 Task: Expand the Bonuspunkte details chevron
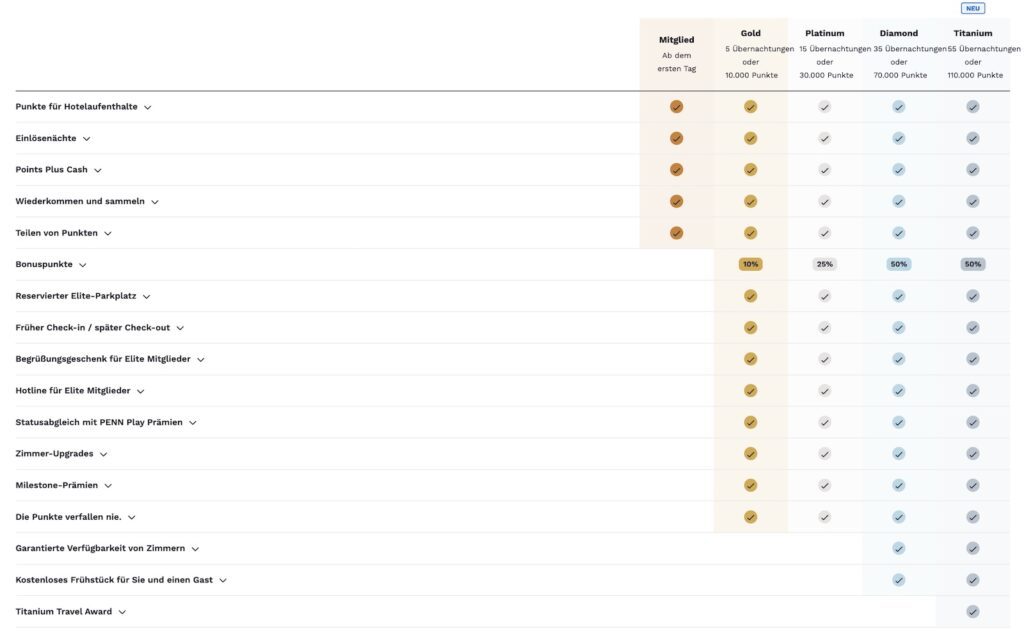(83, 265)
